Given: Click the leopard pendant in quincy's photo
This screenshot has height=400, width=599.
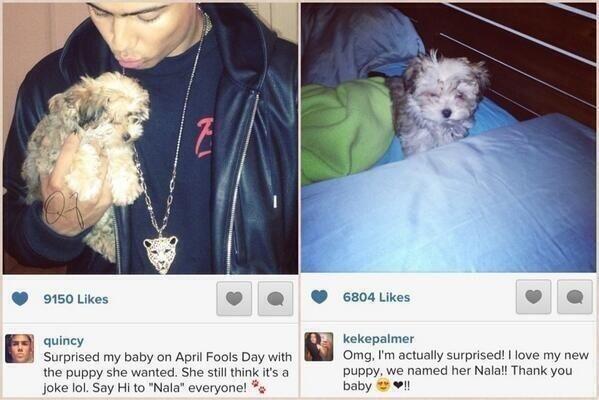Looking at the screenshot, I should [161, 255].
